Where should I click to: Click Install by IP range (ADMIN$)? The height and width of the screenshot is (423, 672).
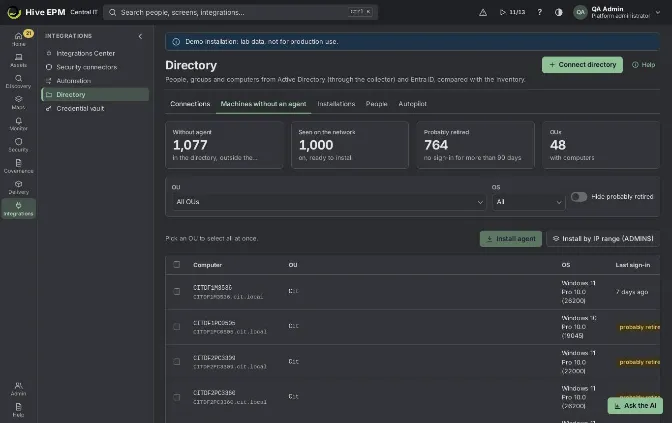603,239
